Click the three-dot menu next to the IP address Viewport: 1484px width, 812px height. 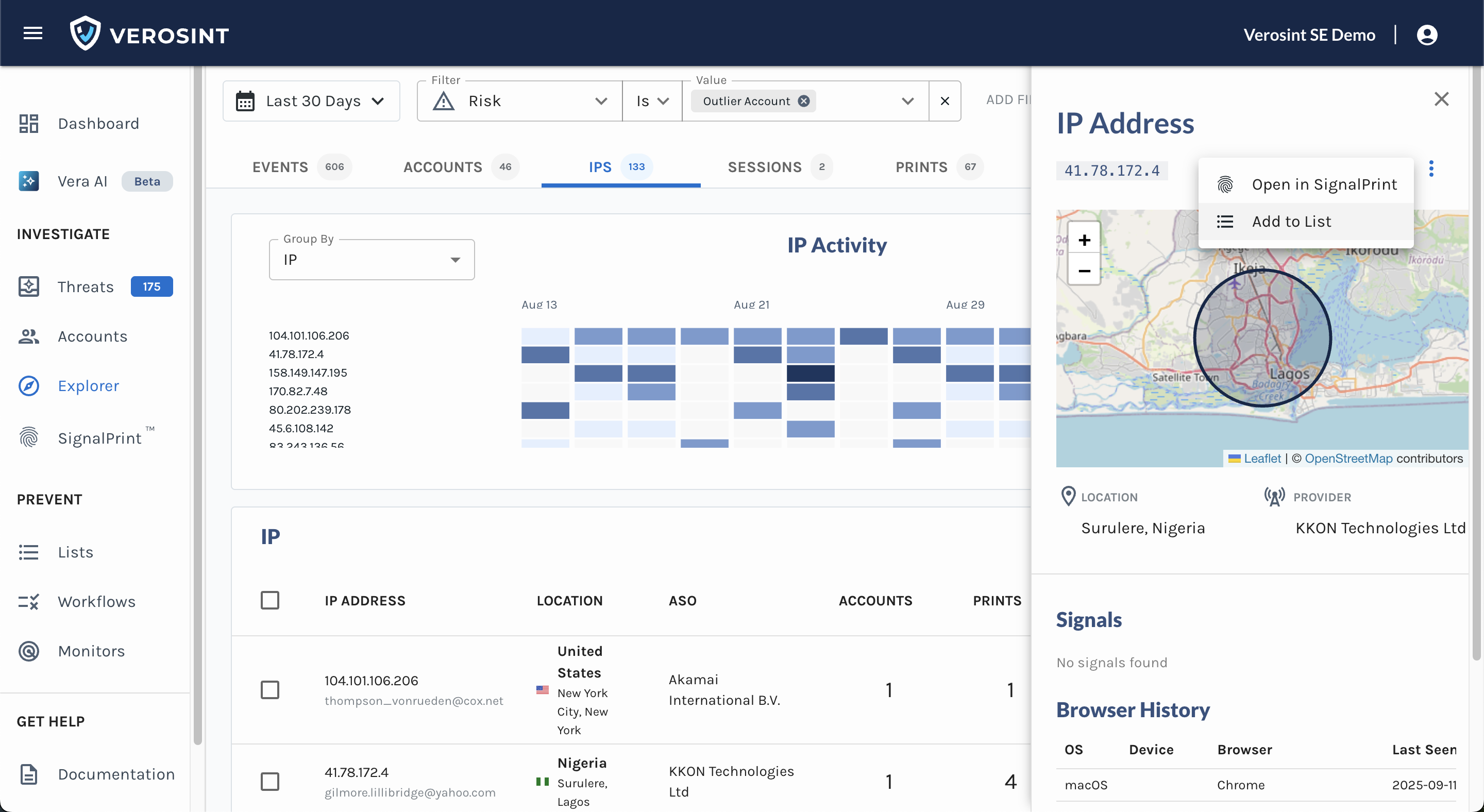coord(1431,168)
